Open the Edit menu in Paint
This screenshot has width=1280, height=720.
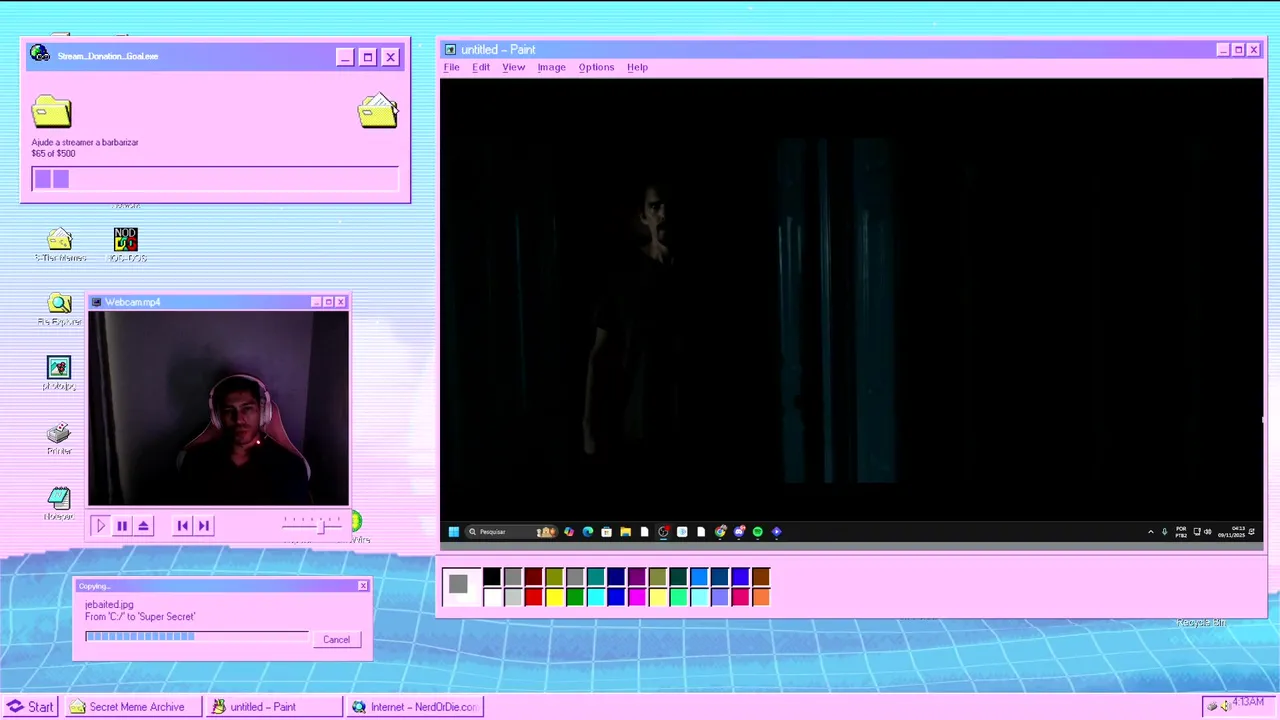click(x=481, y=67)
